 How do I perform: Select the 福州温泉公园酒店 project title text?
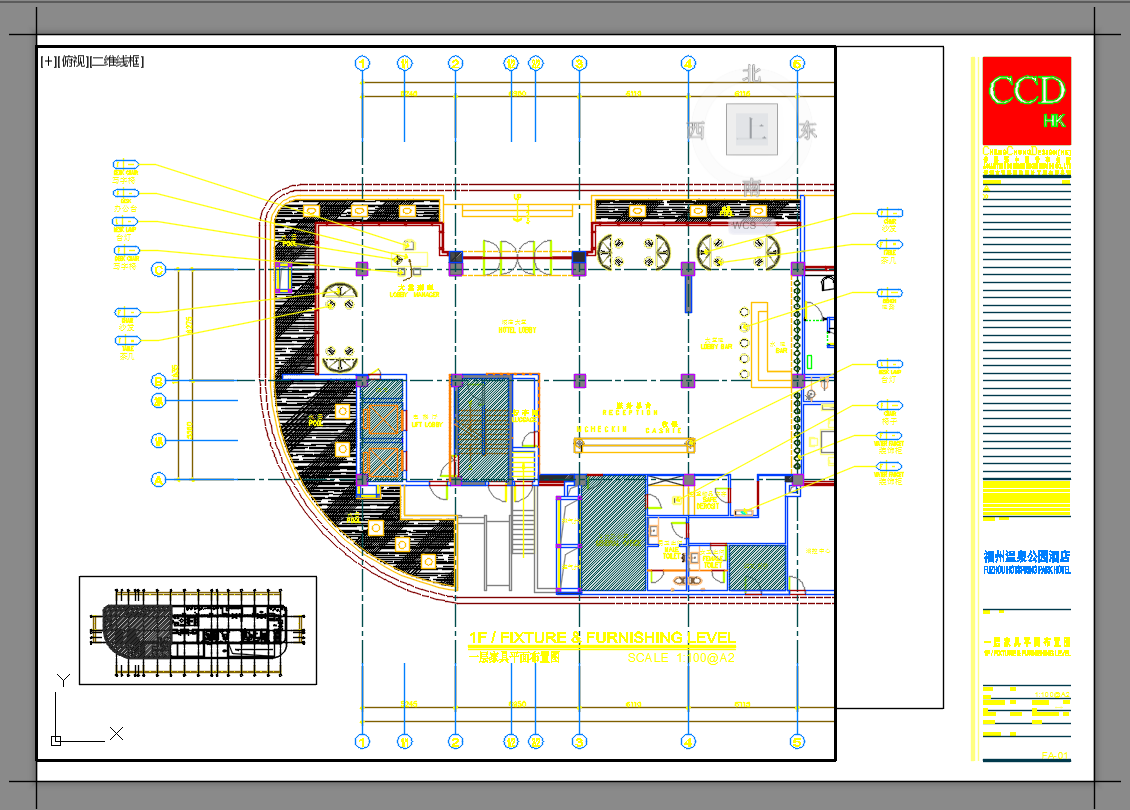click(x=1027, y=556)
